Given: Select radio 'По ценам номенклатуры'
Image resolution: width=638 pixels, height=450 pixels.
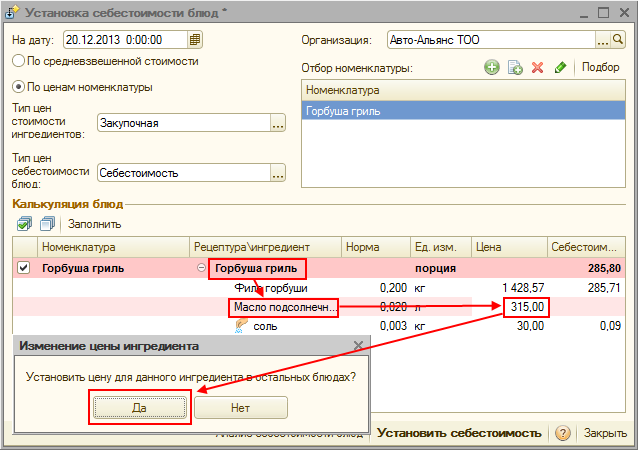Looking at the screenshot, I should point(19,87).
